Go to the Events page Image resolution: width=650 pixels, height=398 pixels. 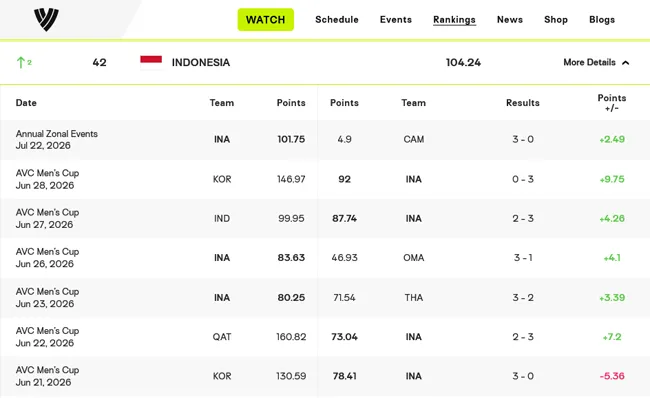tap(395, 19)
